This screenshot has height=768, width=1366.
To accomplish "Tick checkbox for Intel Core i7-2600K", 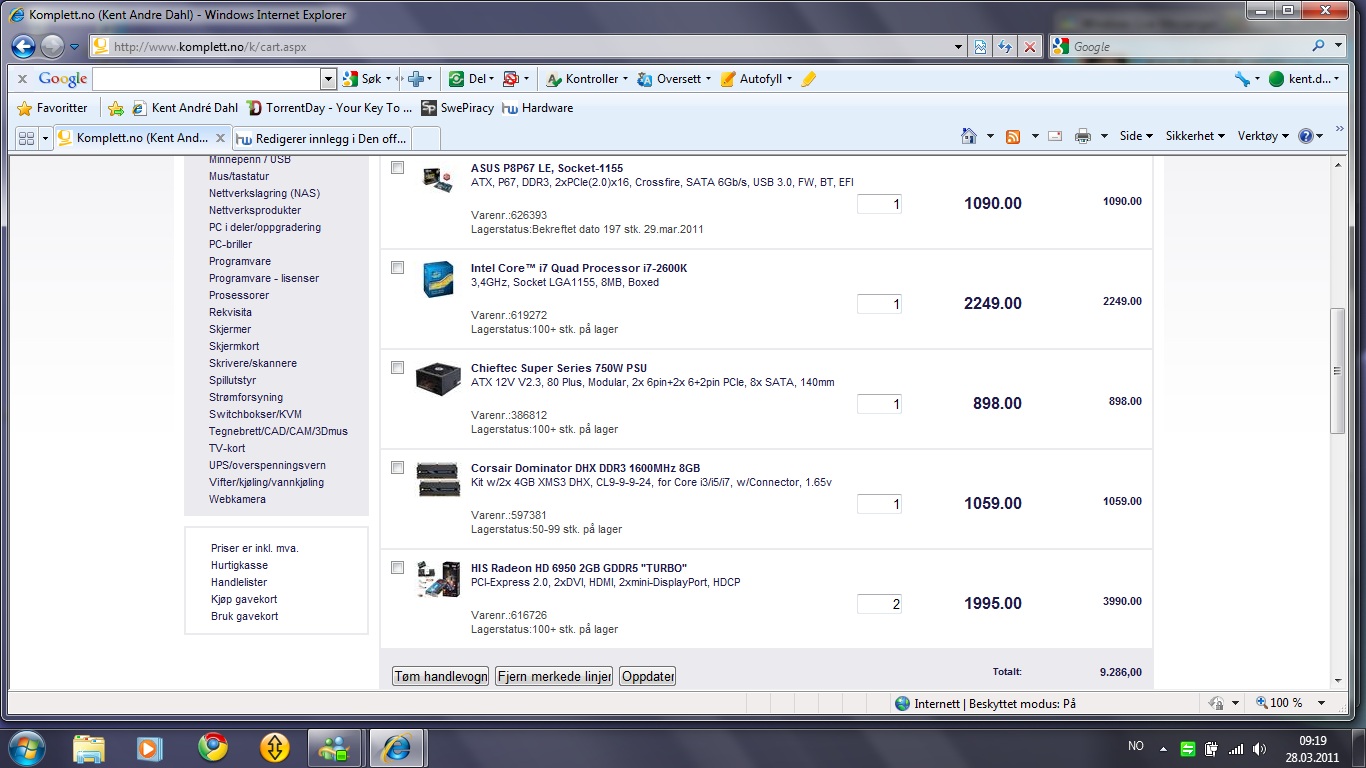I will [398, 268].
